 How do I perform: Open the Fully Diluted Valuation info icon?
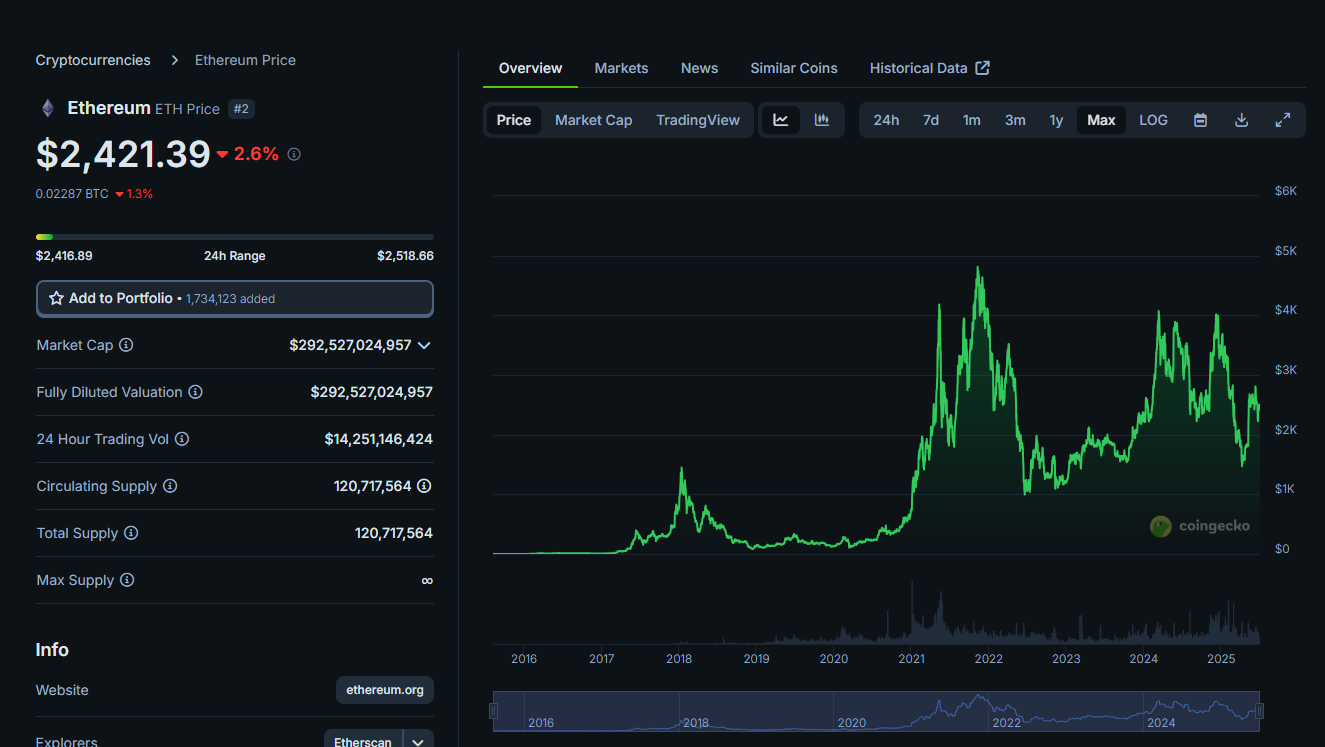(x=195, y=392)
